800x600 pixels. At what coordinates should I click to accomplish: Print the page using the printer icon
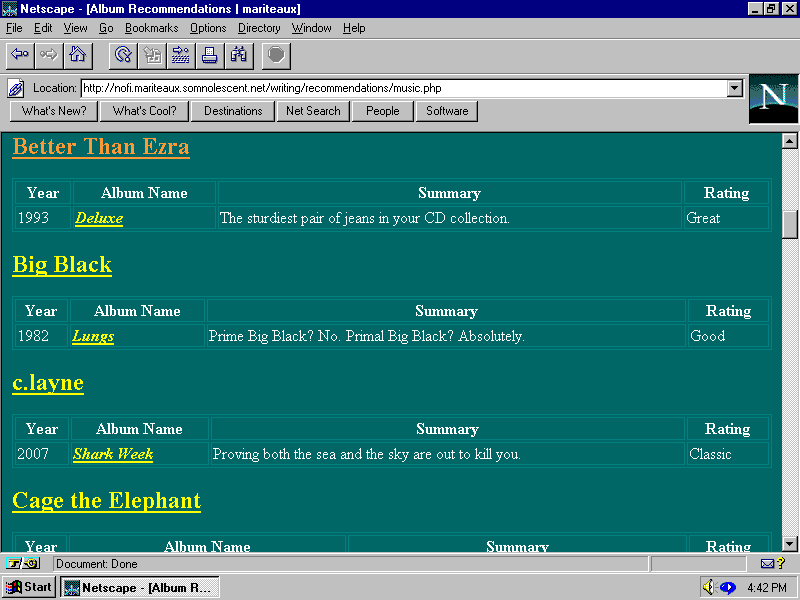pyautogui.click(x=210, y=55)
